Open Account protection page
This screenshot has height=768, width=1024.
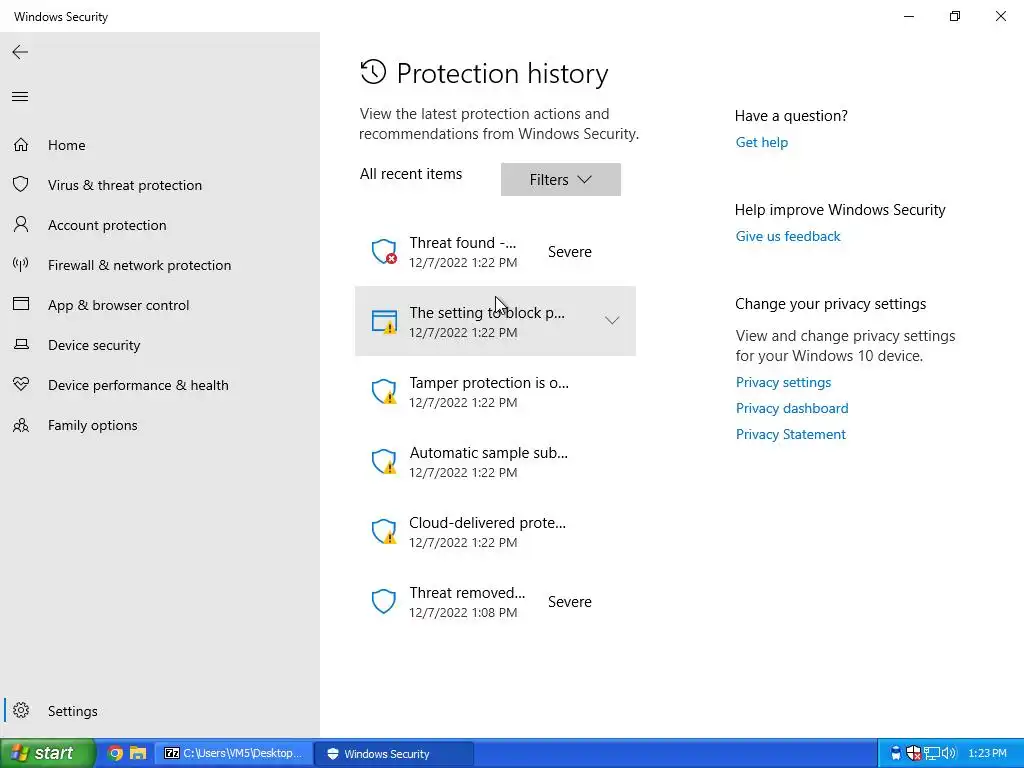tap(107, 225)
